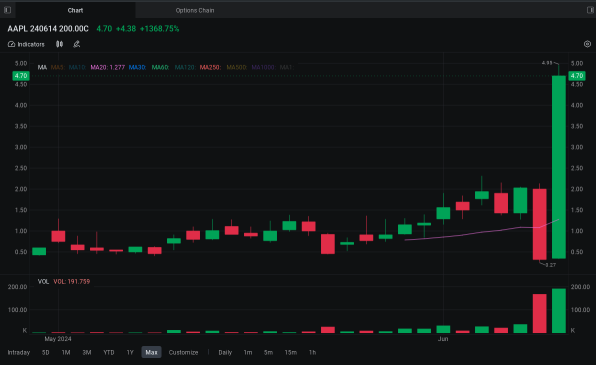596x365 pixels.
Task: Select the 1M time range
Action: (66, 352)
